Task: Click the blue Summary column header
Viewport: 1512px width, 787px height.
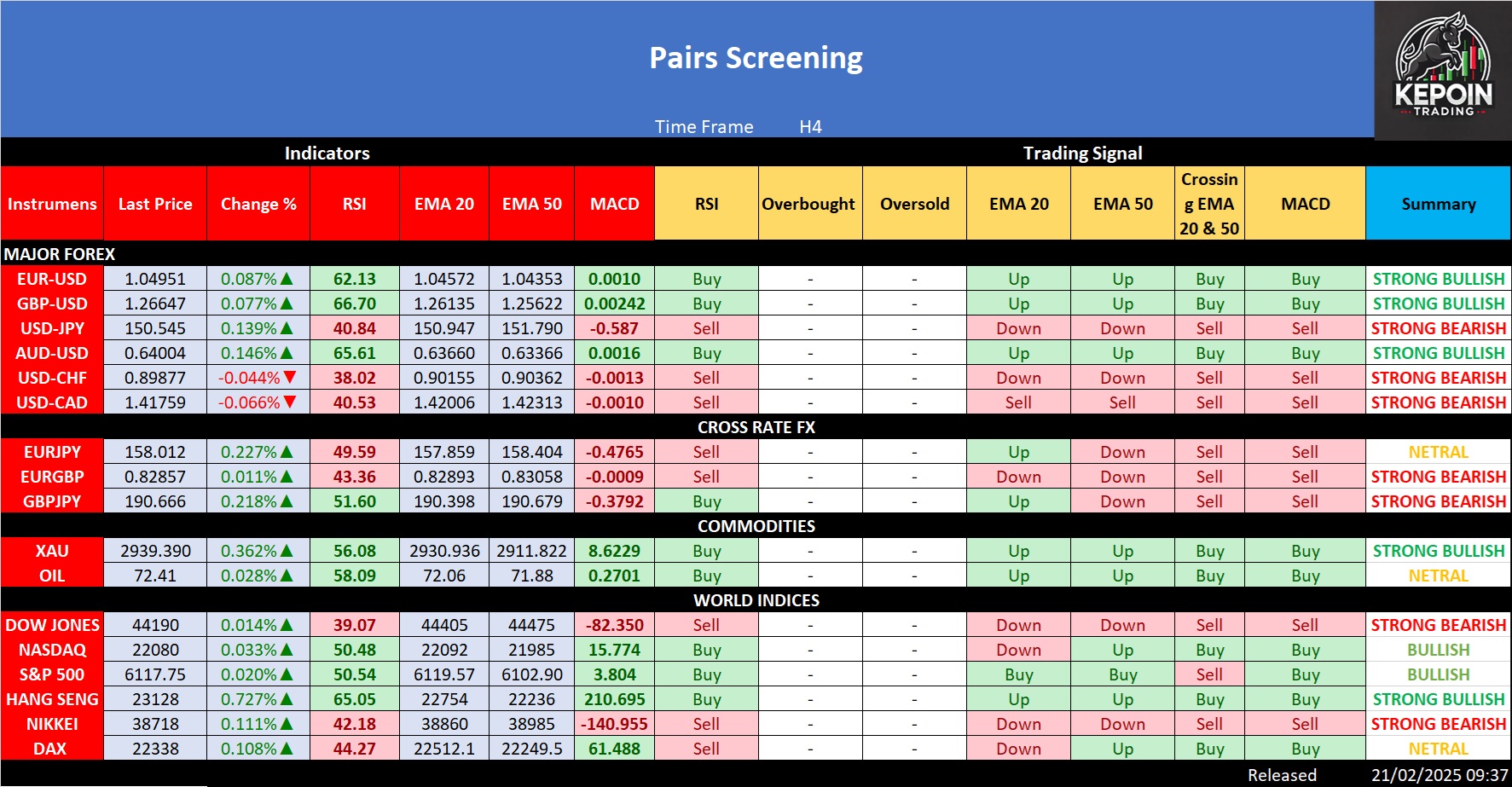Action: (1438, 204)
